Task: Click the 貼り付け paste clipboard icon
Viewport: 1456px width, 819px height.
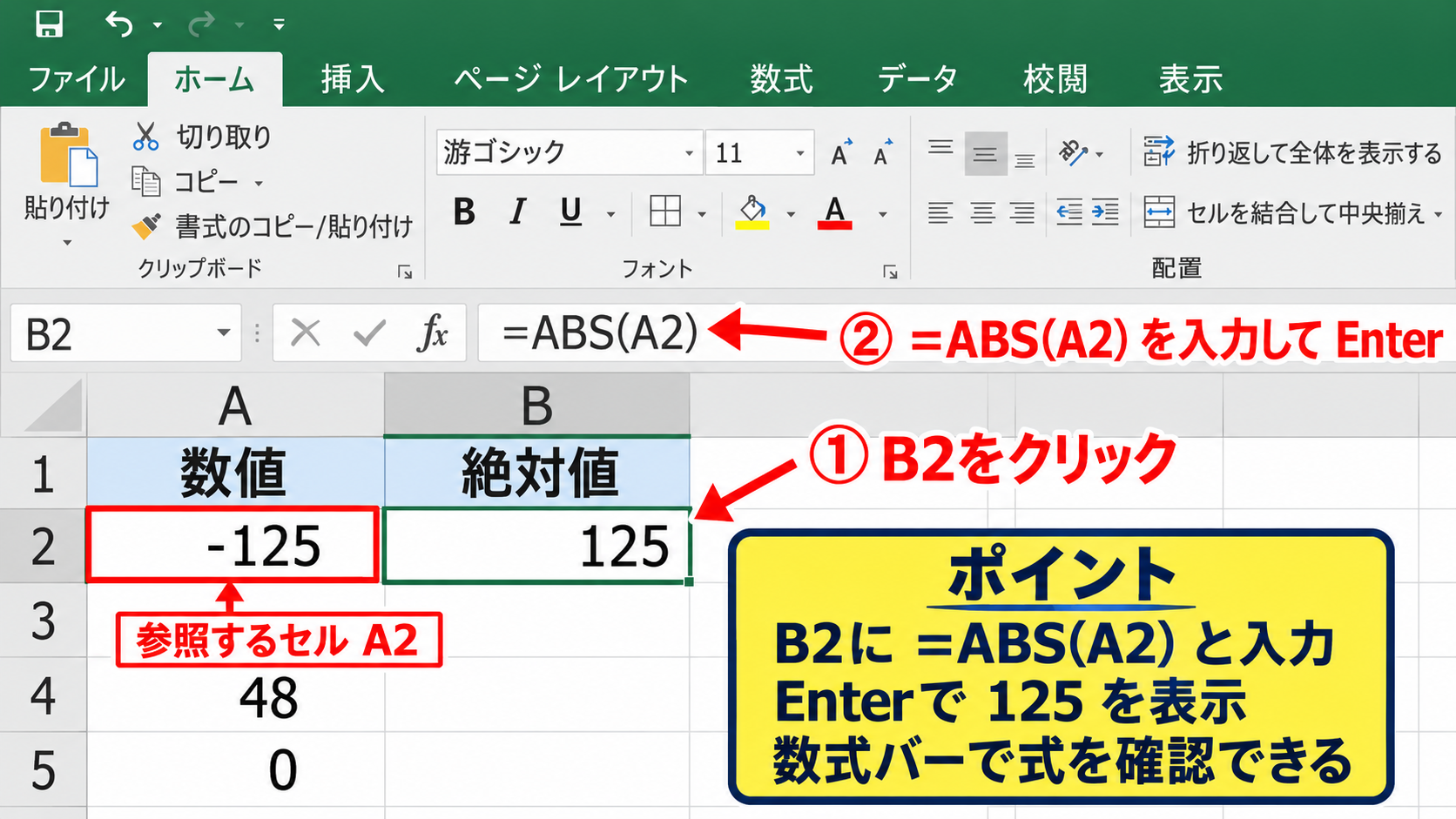Action: coord(67,155)
